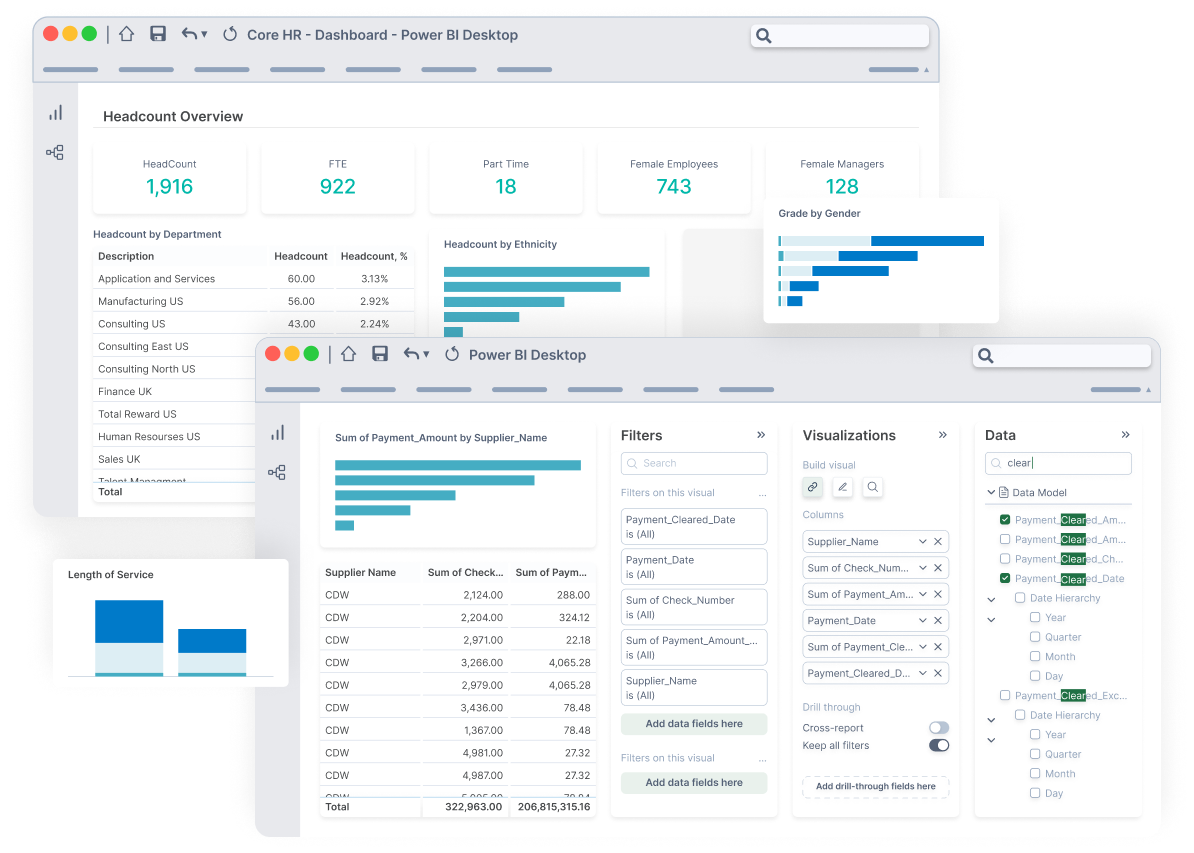Viewport: 1194px width, 853px height.
Task: Click the Home icon in the title bar
Action: [x=346, y=354]
